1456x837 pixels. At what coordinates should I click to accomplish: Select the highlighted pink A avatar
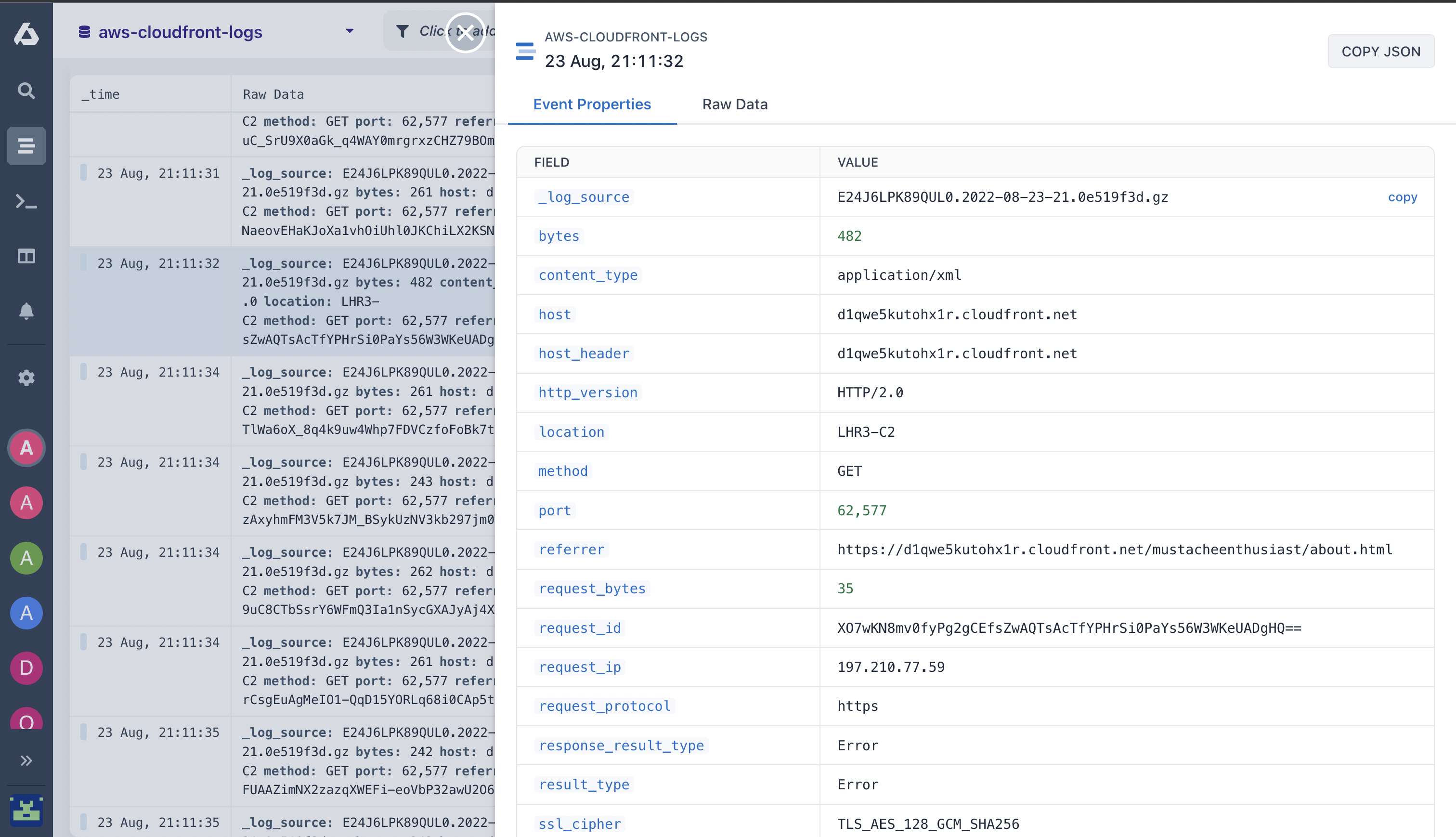(x=26, y=448)
